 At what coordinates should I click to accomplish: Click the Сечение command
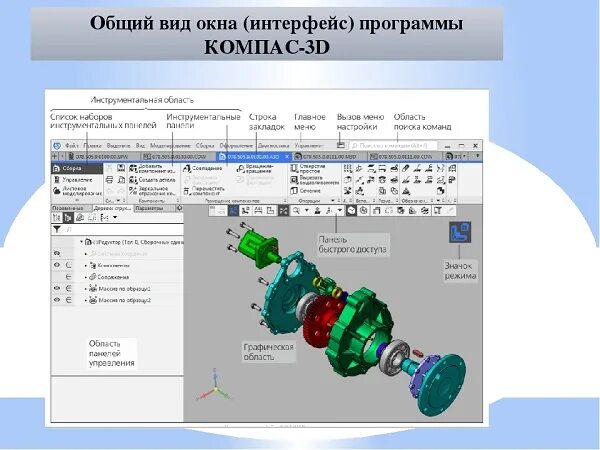[x=306, y=191]
